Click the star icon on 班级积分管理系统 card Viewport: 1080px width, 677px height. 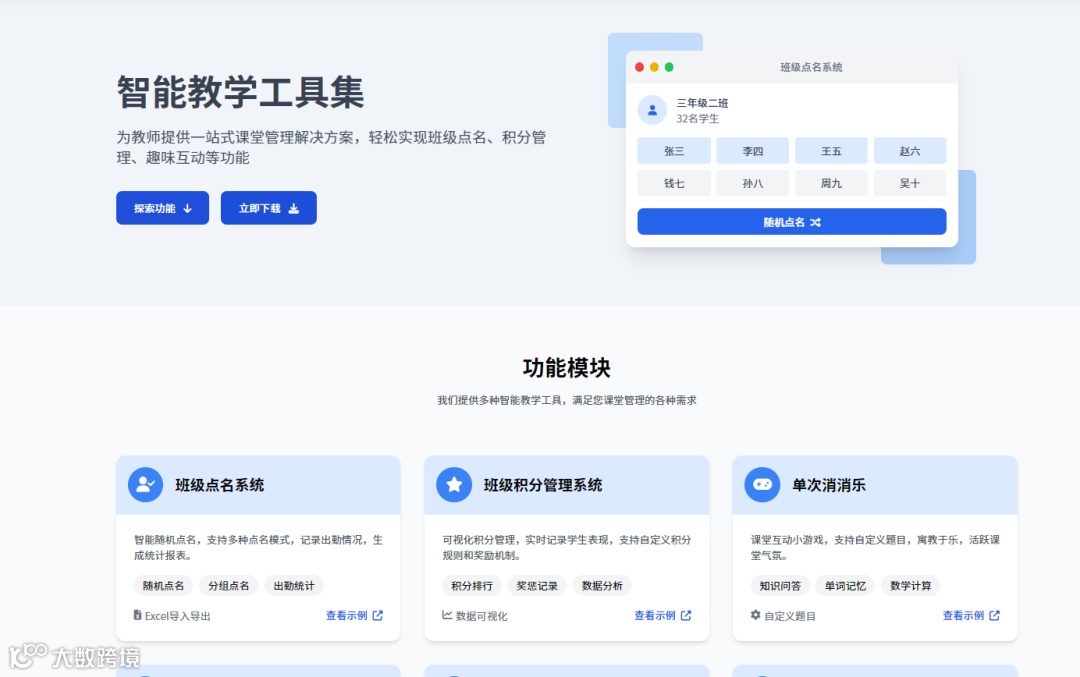(x=453, y=484)
